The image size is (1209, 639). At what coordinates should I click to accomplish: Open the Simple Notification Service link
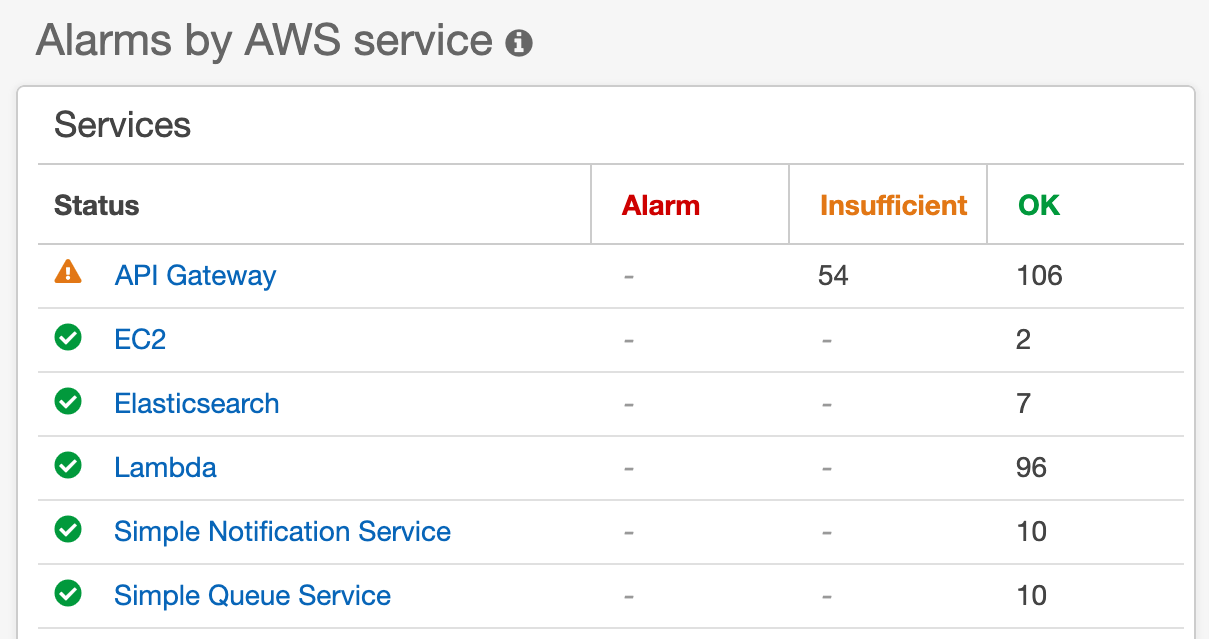(282, 532)
